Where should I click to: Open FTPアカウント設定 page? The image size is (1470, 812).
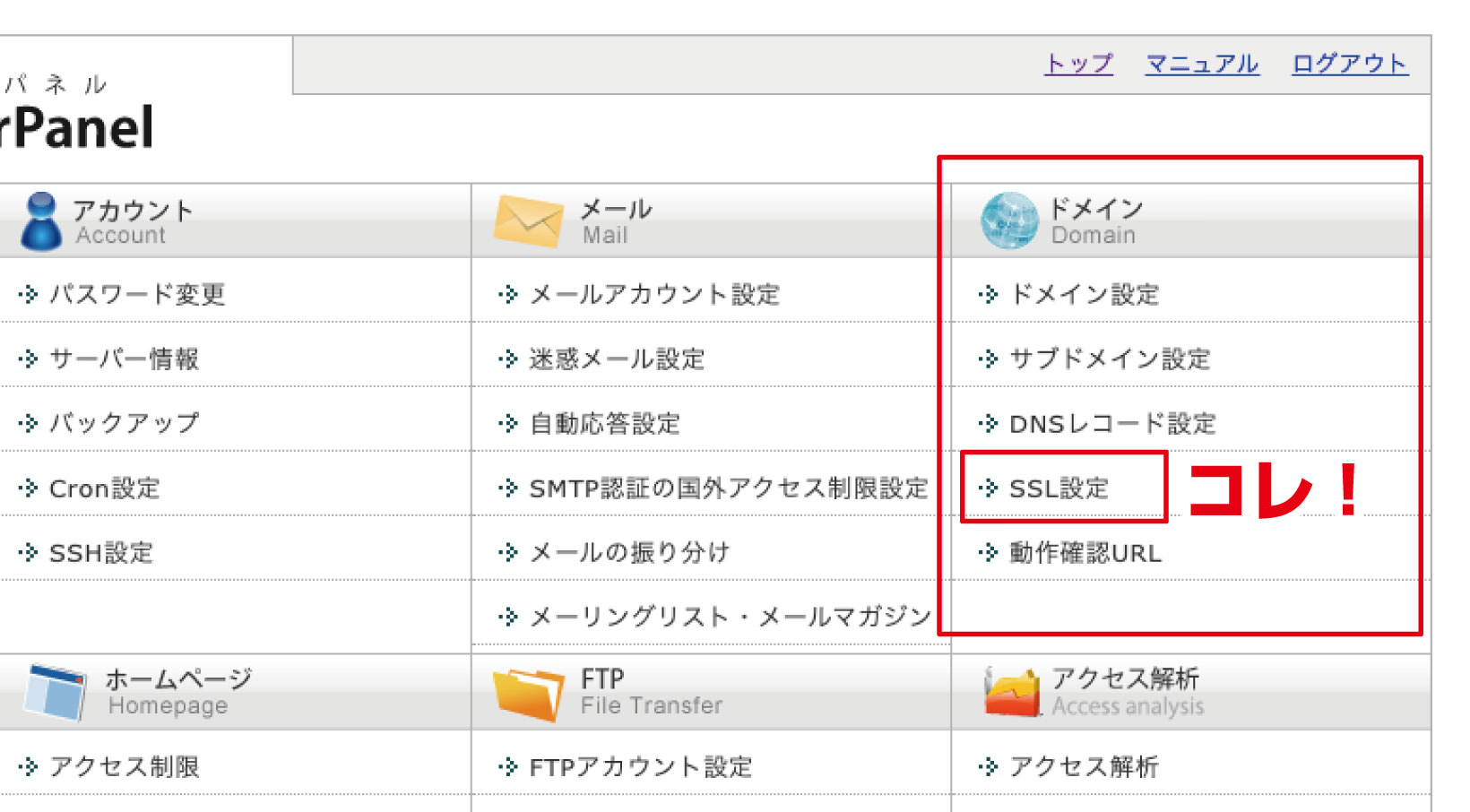(x=640, y=767)
